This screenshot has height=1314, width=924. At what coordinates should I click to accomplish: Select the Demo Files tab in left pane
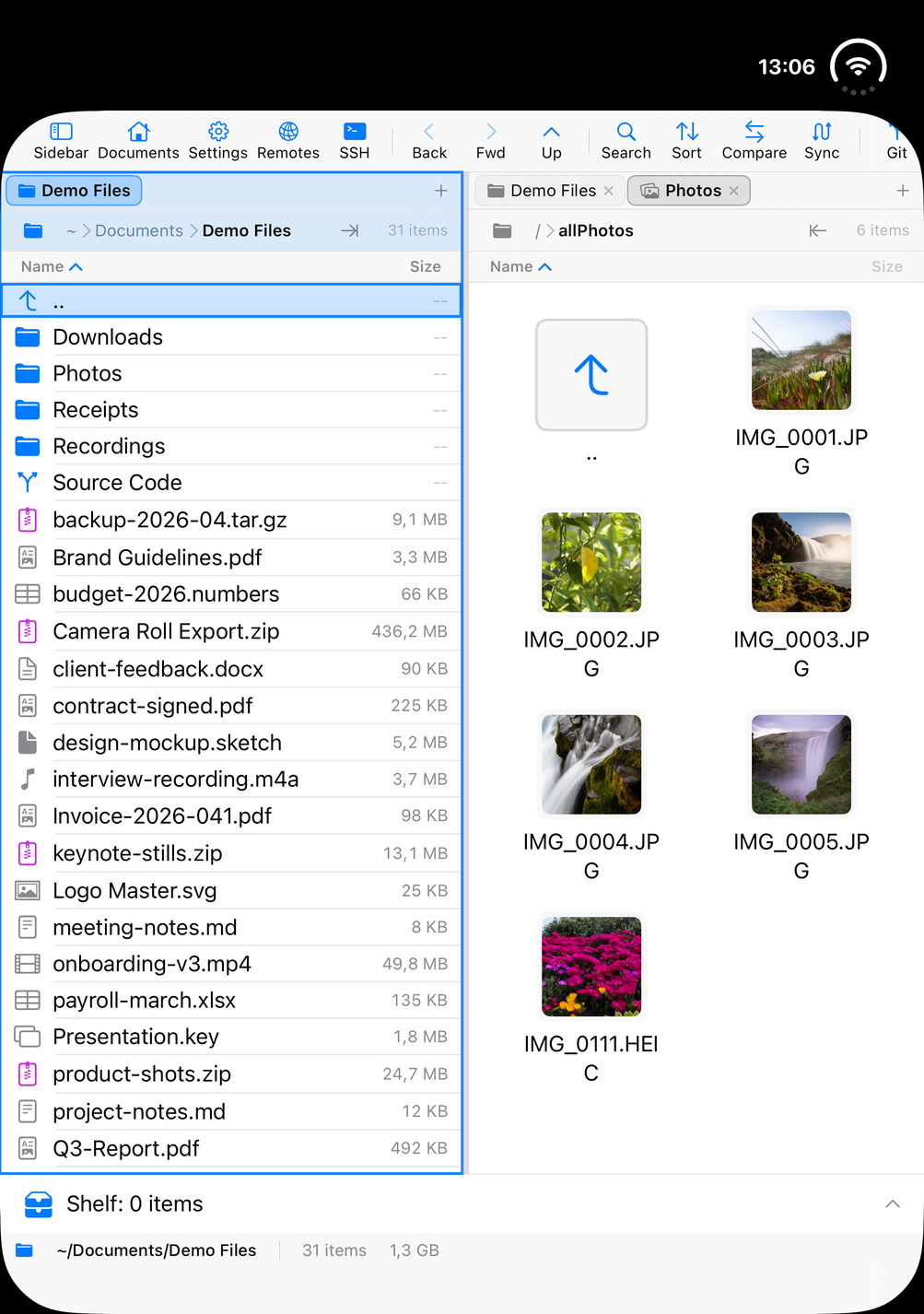(x=75, y=191)
